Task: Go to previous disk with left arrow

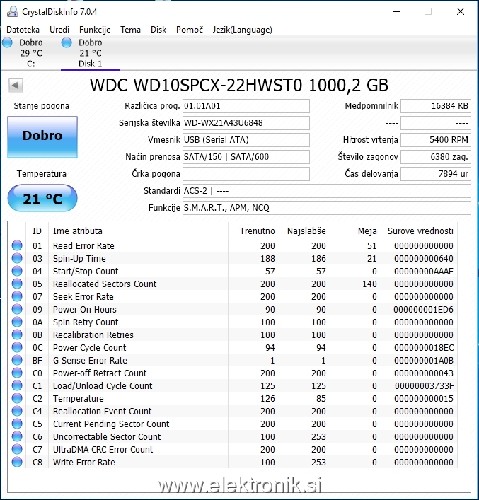Action: pos(15,85)
